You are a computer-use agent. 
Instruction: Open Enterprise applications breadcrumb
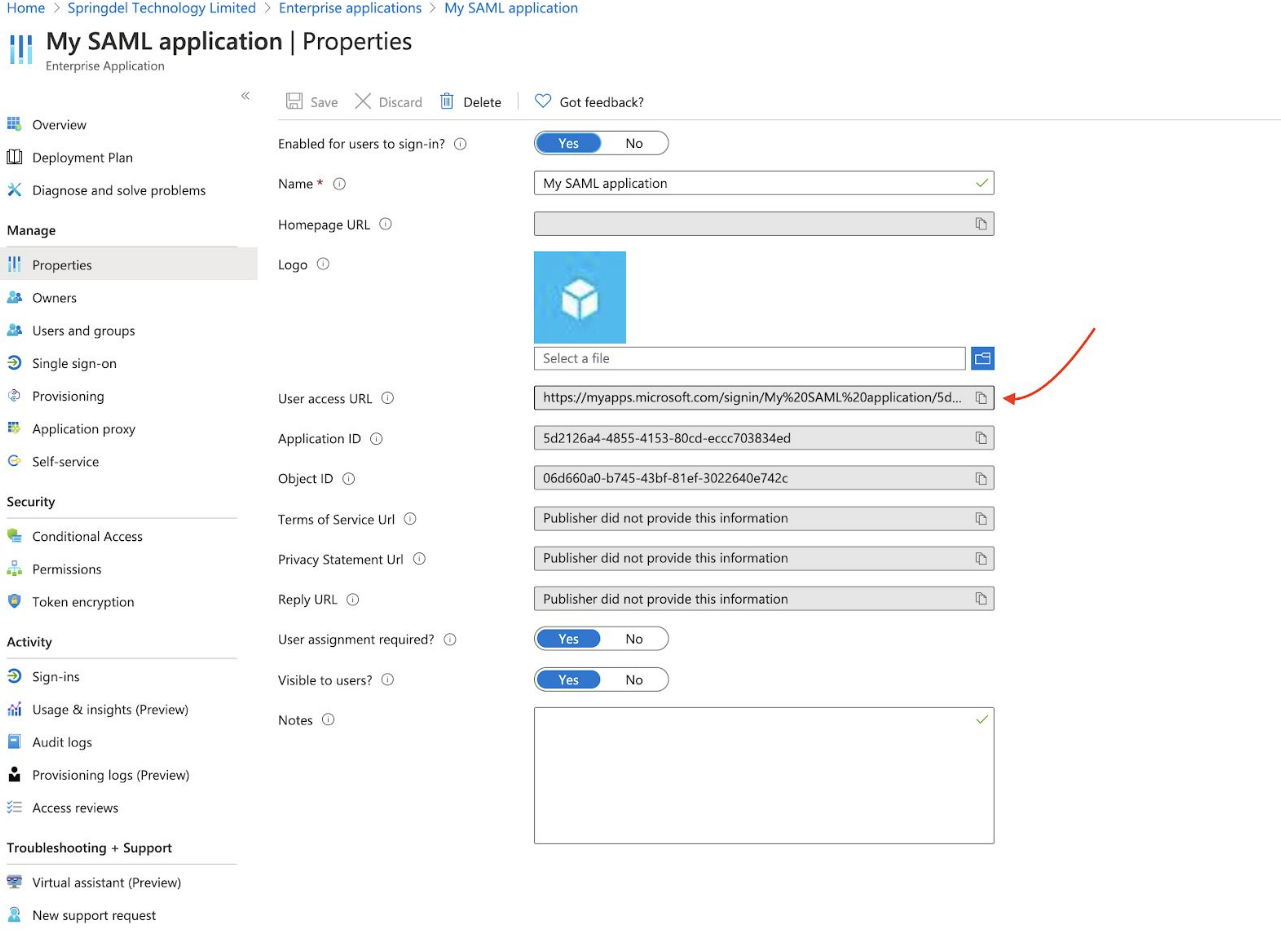(x=350, y=8)
